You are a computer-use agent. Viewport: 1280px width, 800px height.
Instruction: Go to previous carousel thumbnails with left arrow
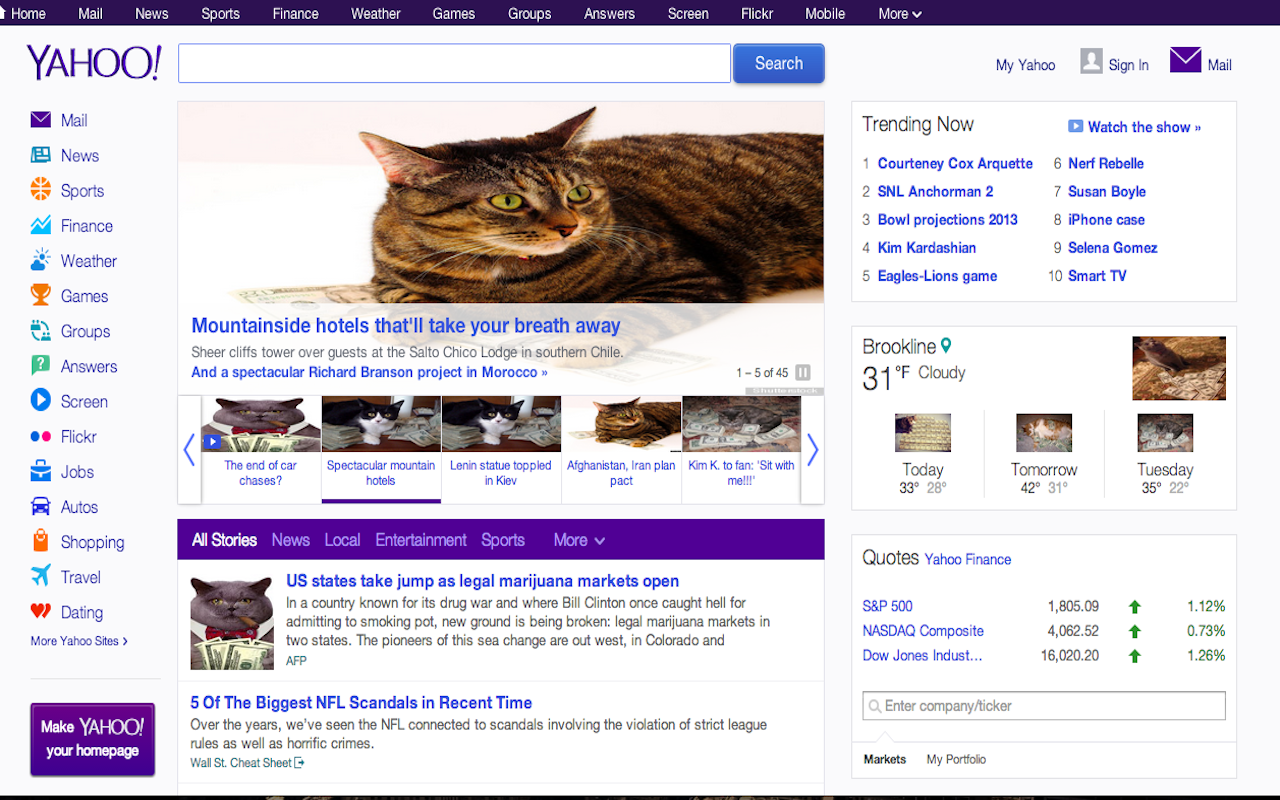tap(189, 450)
